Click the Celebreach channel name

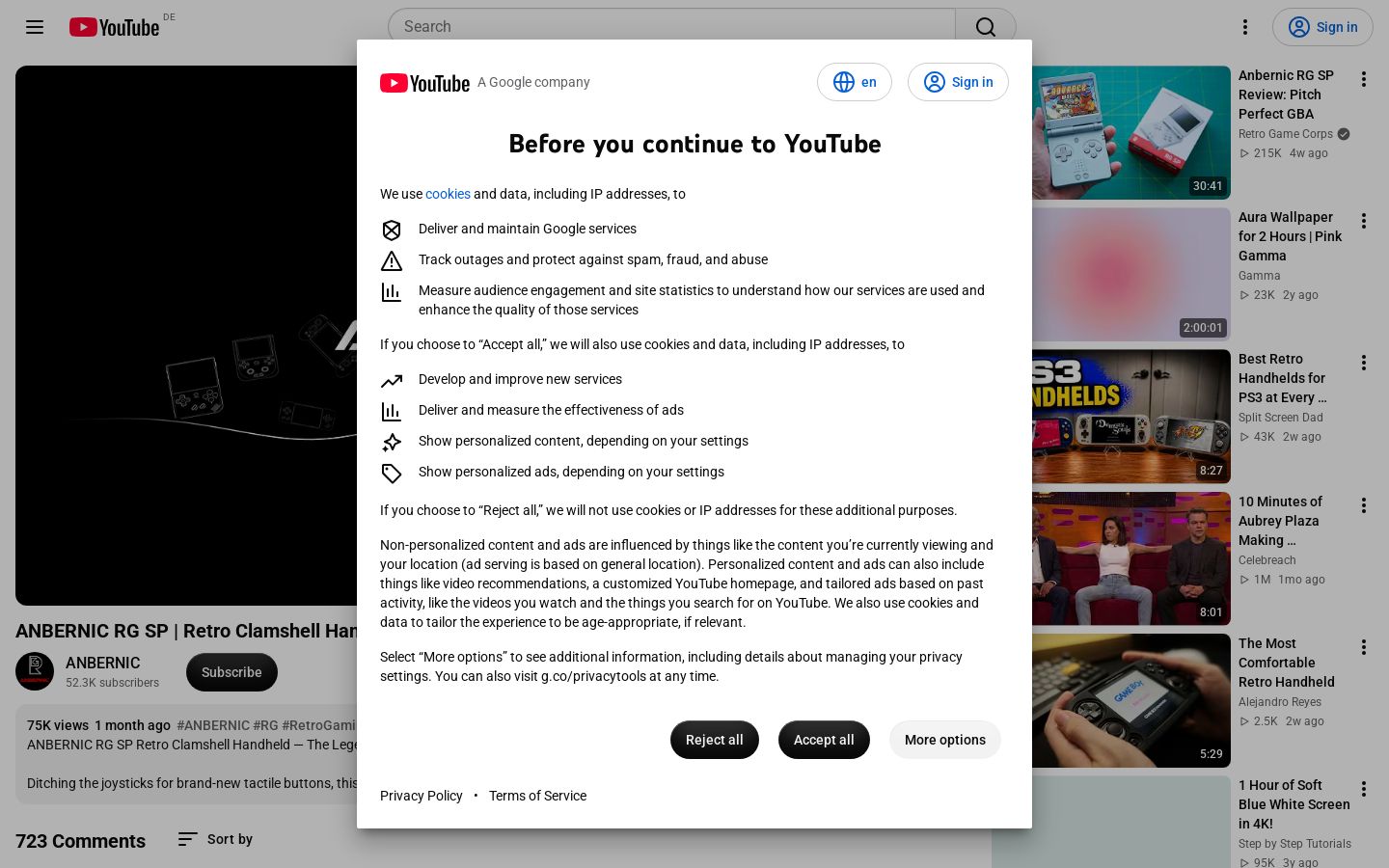click(x=1267, y=560)
